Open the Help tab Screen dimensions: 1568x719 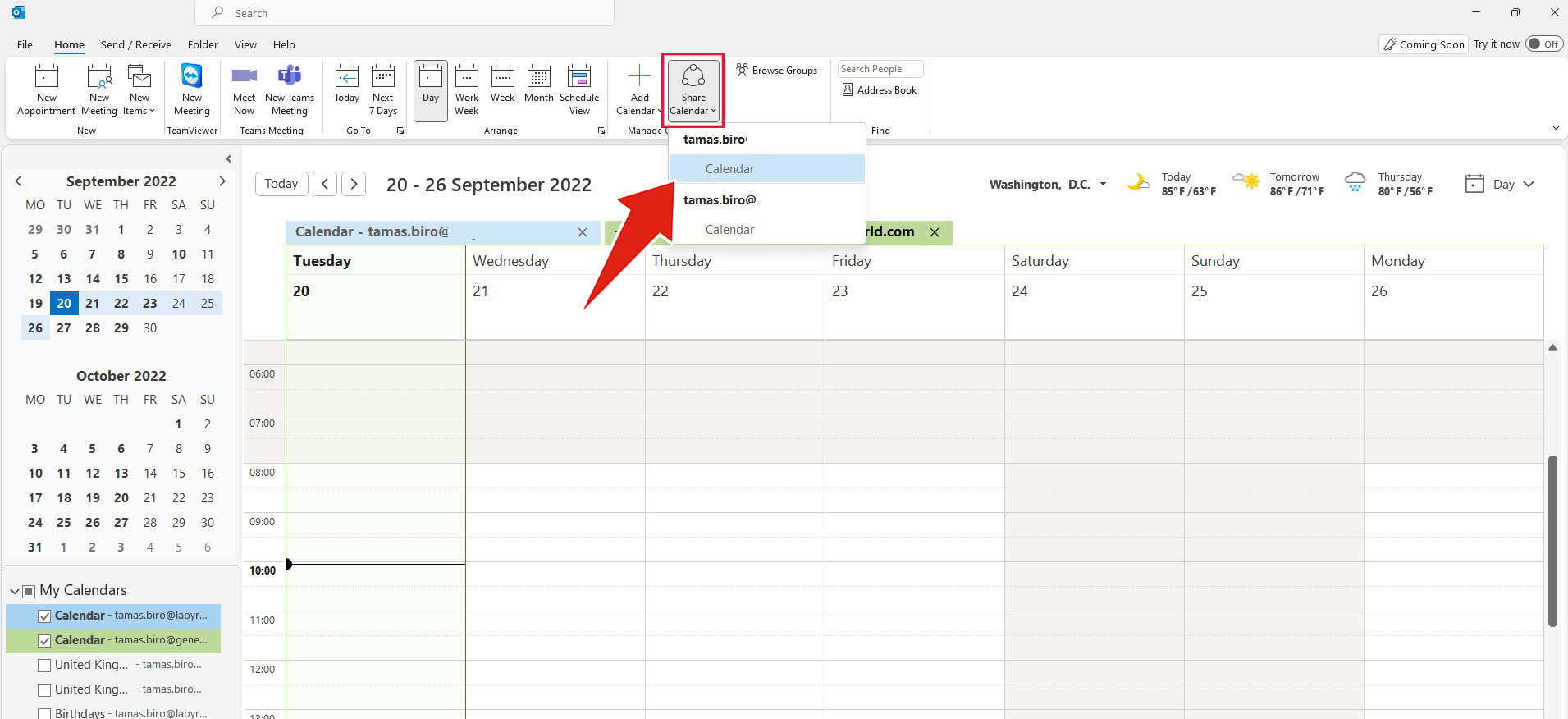pyautogui.click(x=284, y=44)
